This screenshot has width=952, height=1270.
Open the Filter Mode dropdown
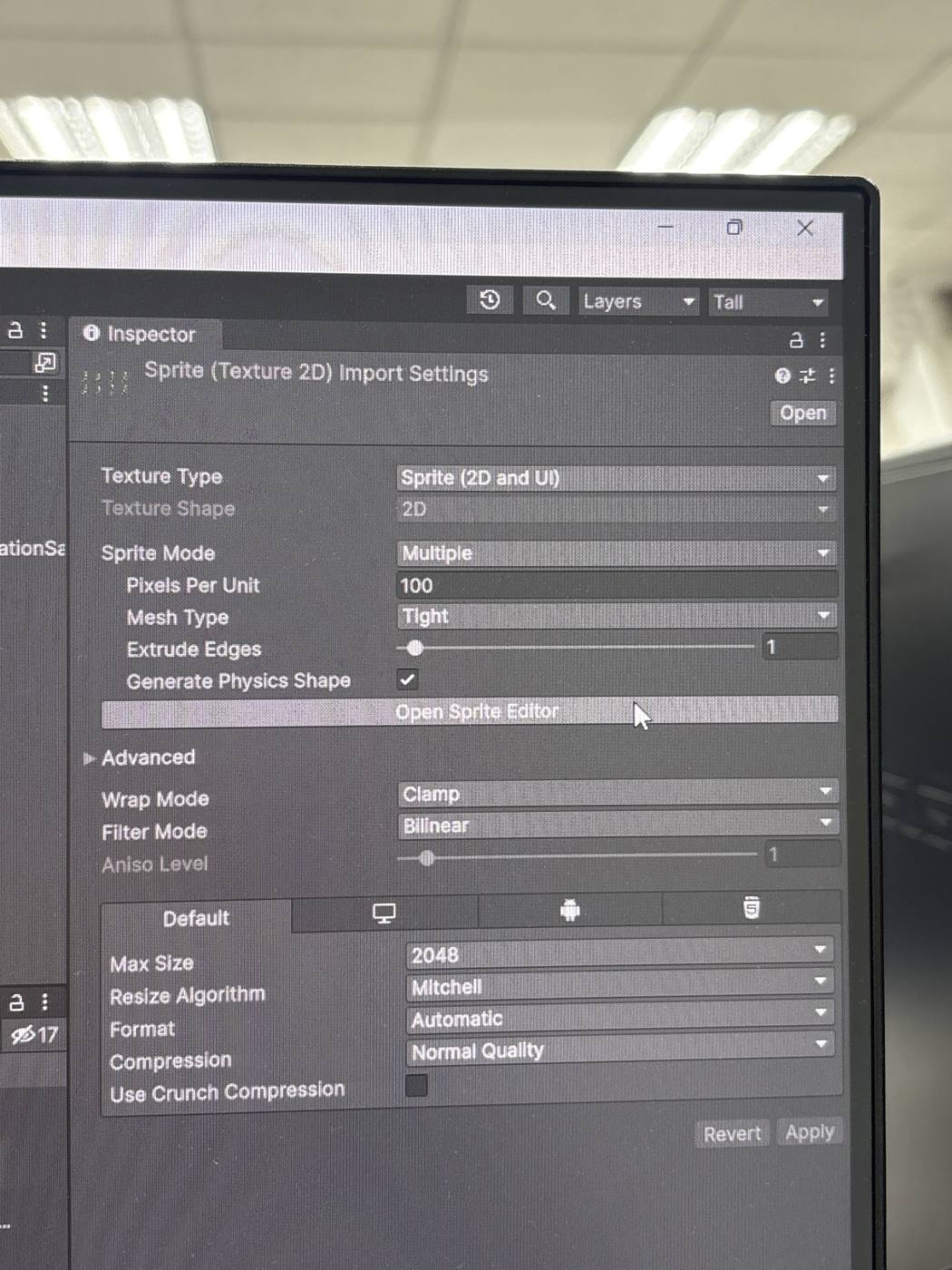point(617,825)
